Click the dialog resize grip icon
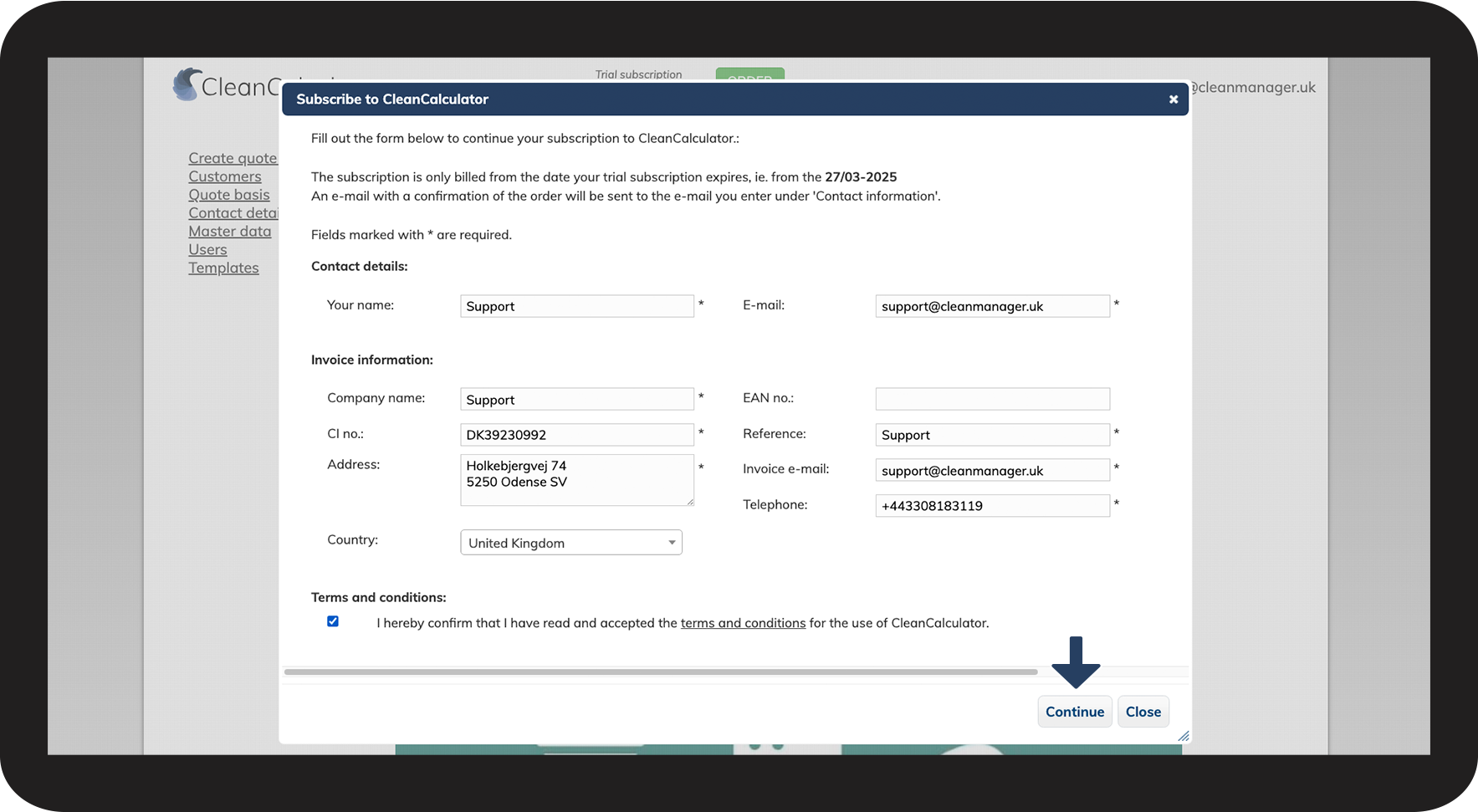 point(1183,736)
